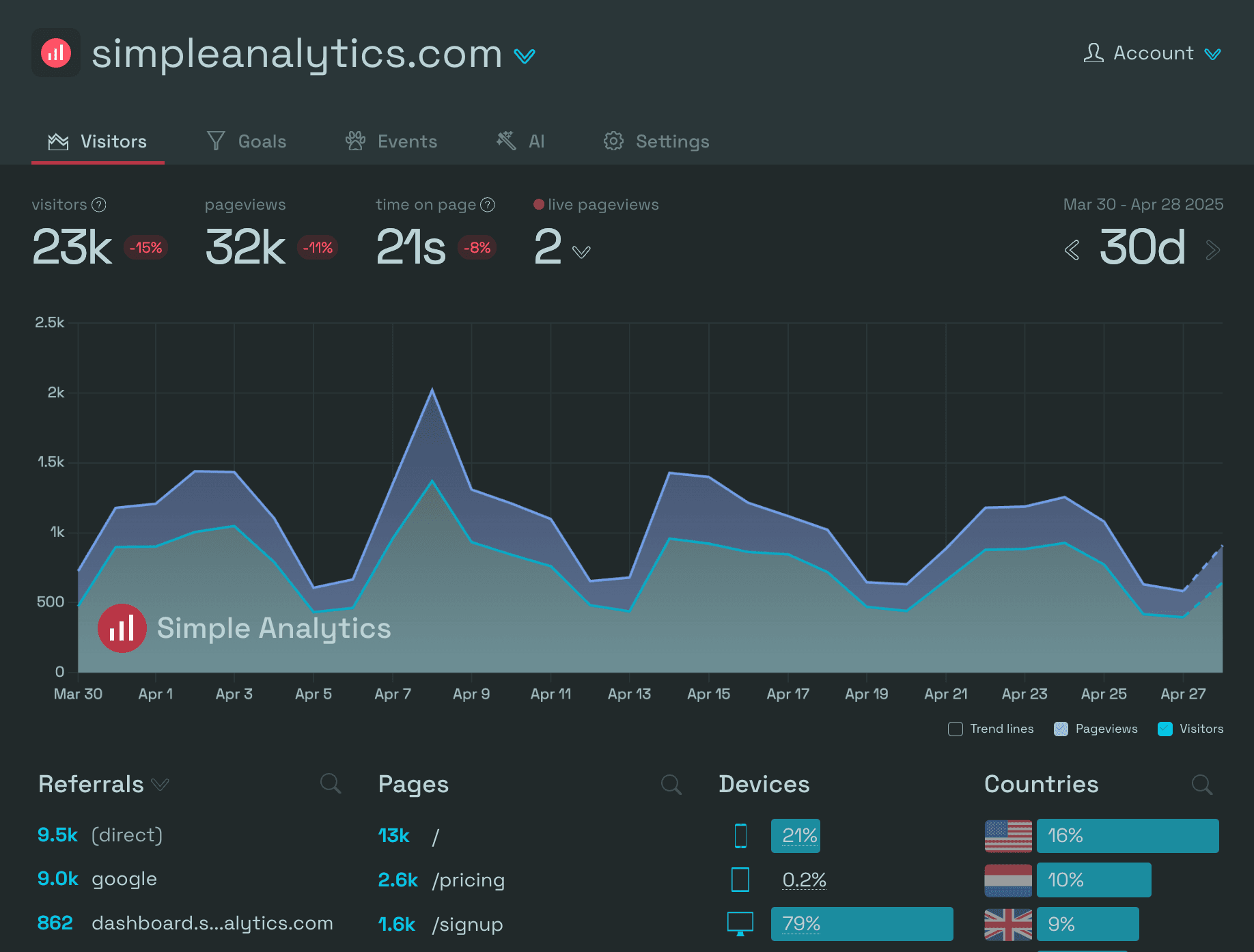The image size is (1254, 952).
Task: Open the Events paw icon
Action: click(355, 141)
